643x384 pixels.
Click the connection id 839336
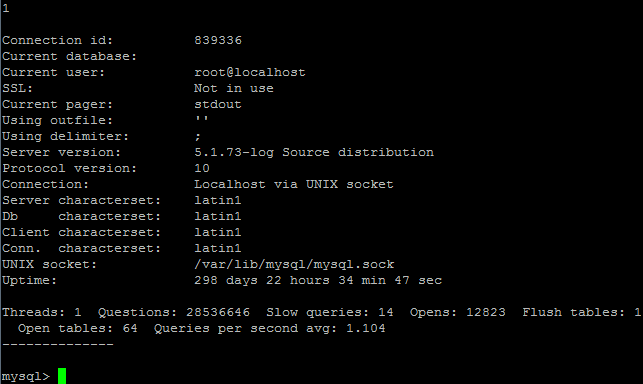click(218, 40)
